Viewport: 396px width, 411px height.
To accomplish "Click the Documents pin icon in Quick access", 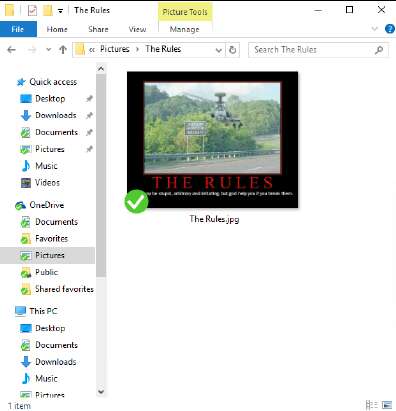I will (89, 132).
